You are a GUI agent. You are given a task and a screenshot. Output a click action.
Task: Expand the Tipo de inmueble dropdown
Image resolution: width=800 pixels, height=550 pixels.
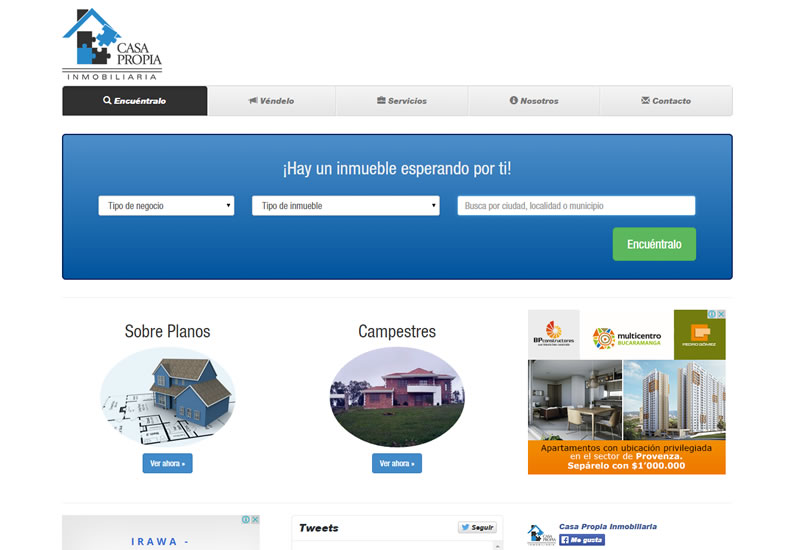click(345, 206)
